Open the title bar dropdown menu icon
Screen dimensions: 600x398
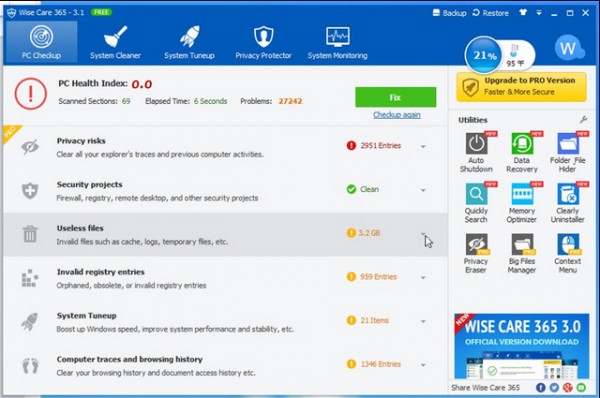[x=539, y=13]
